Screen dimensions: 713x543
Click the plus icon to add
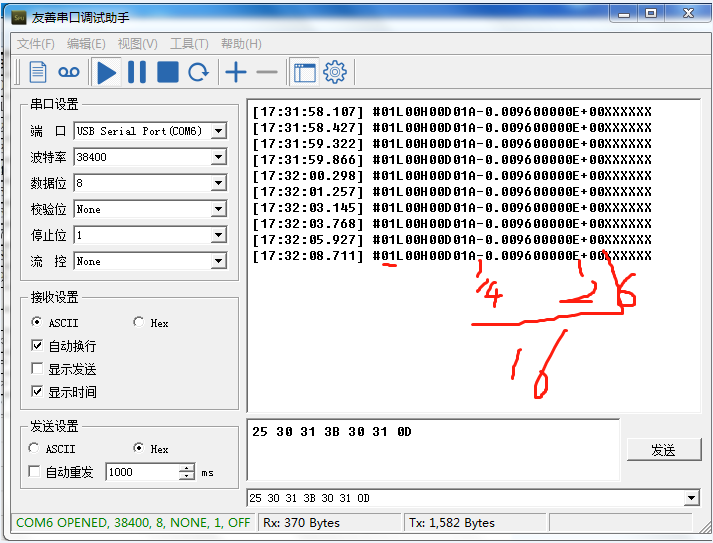235,72
